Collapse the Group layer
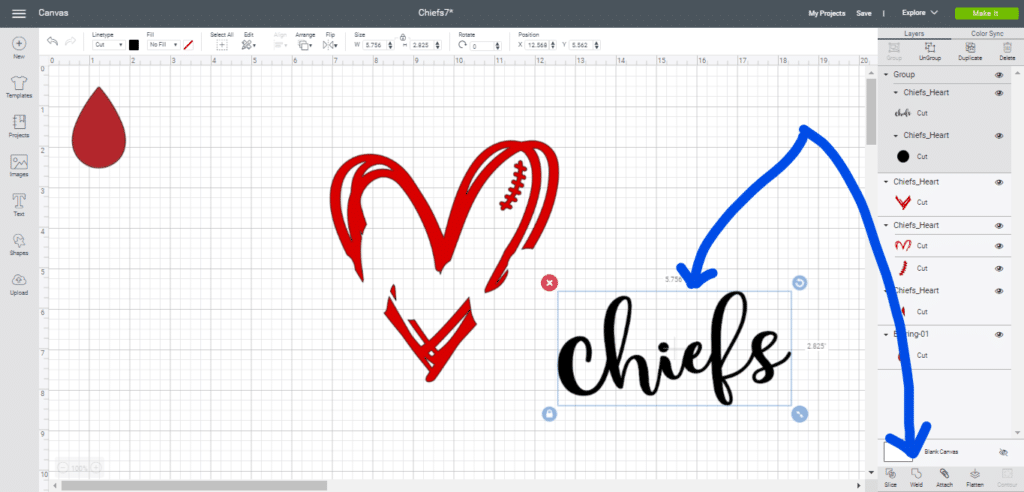 [x=886, y=74]
